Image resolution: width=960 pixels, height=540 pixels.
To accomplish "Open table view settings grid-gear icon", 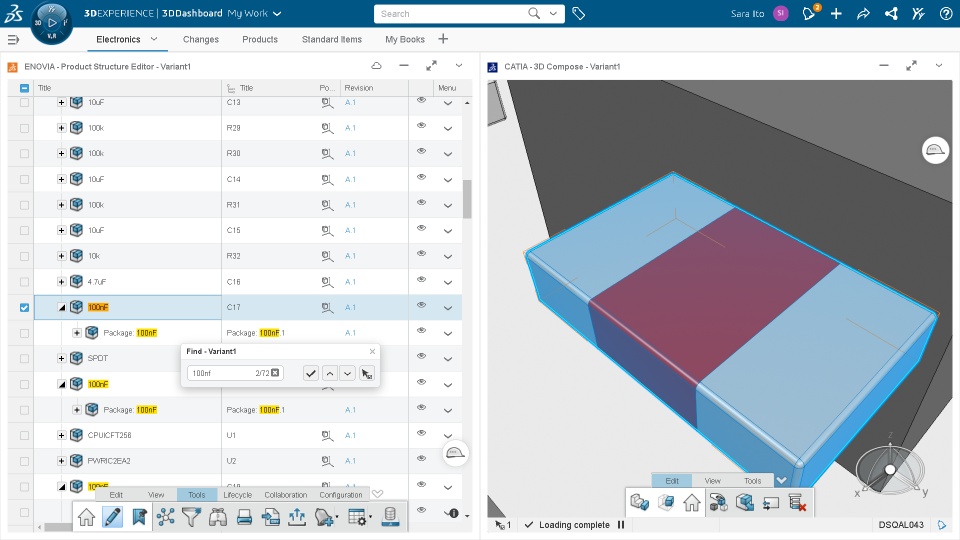I will pos(359,517).
